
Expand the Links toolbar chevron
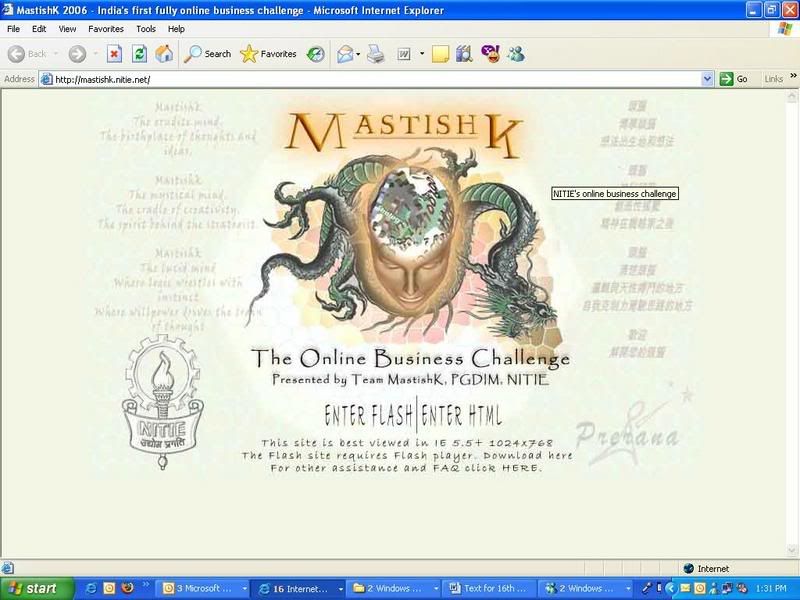(x=793, y=77)
